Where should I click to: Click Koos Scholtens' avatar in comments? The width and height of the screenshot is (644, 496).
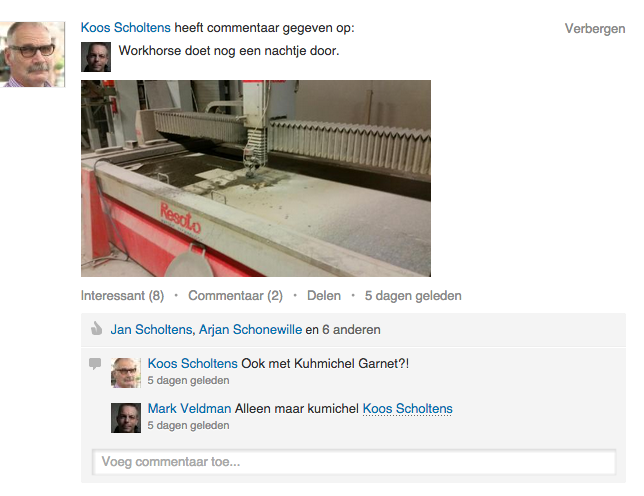(126, 373)
